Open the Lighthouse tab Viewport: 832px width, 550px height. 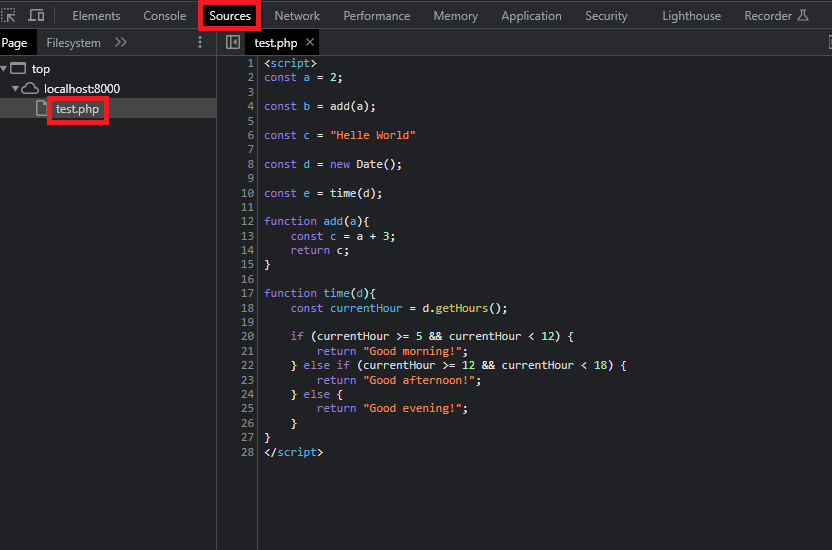point(691,16)
